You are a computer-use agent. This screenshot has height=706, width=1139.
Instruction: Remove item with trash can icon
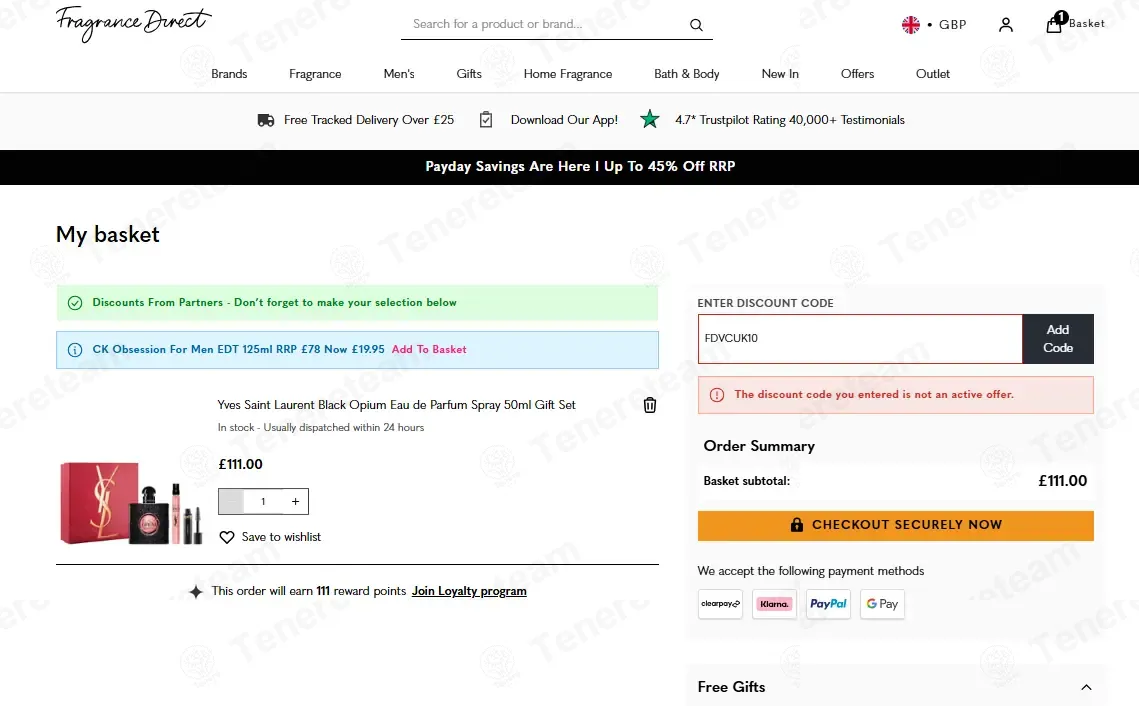click(x=649, y=405)
